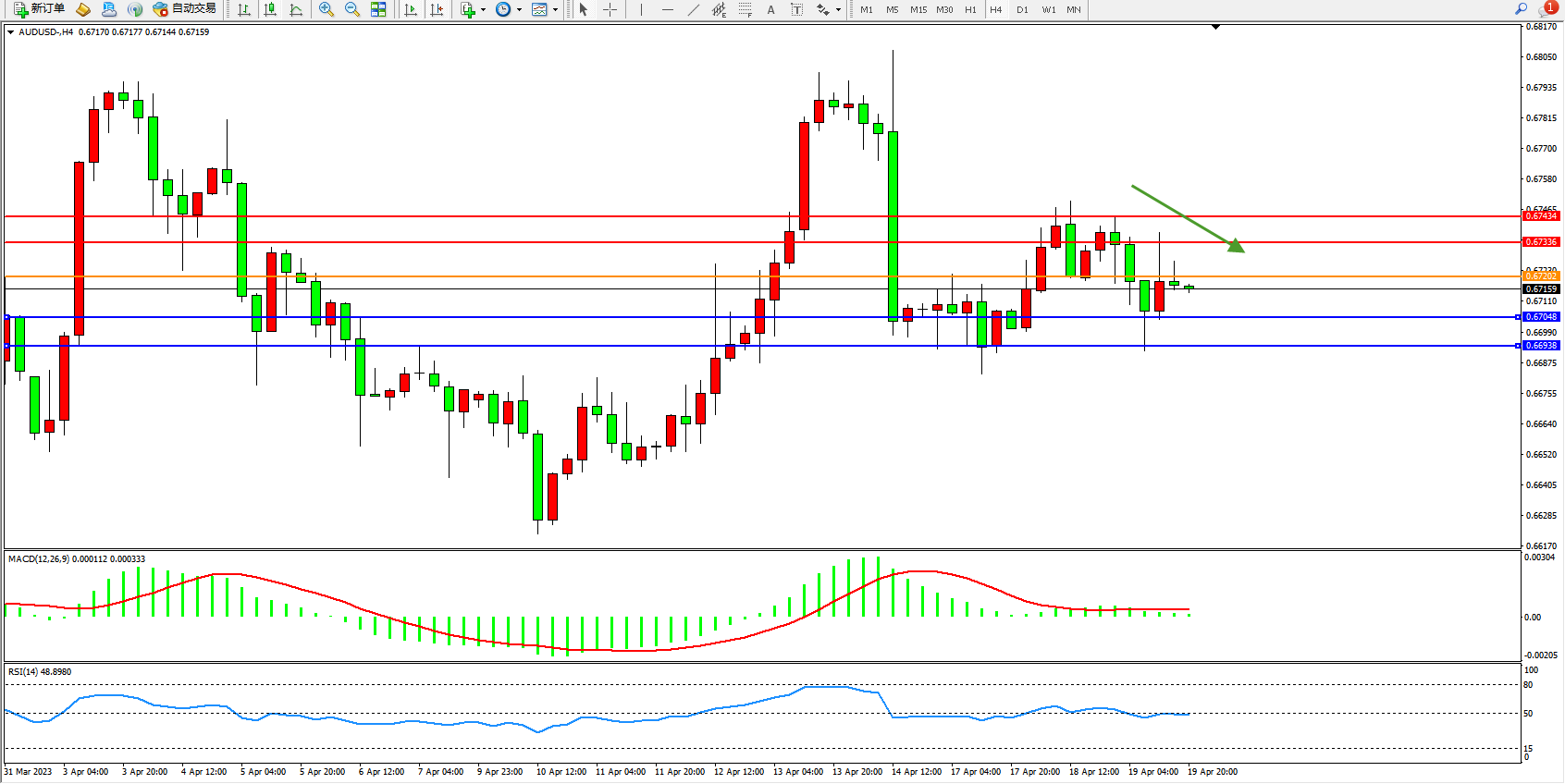Switch chart to candlestick mode
The height and width of the screenshot is (784, 1565).
pos(270,9)
